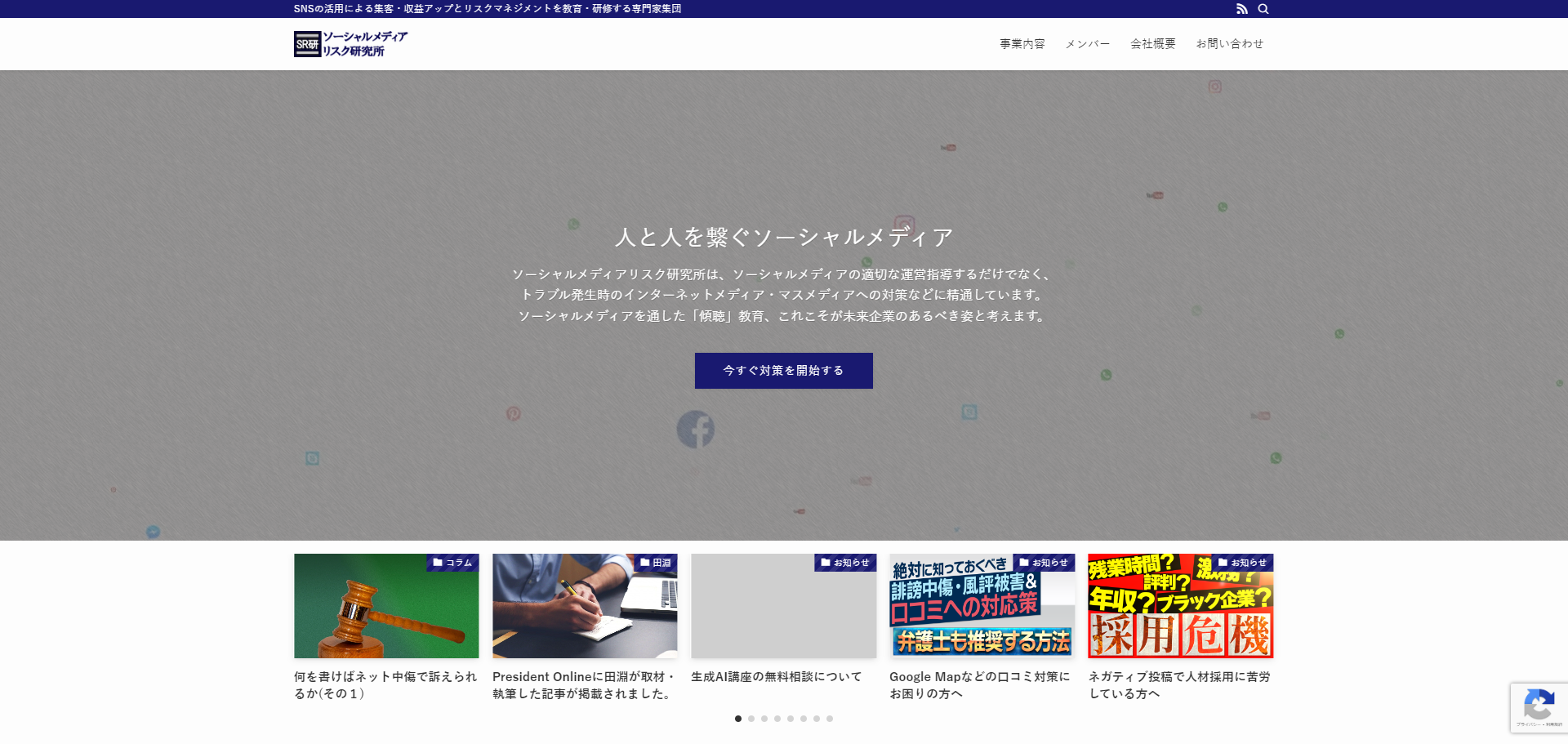Viewport: 1568px width, 744px height.
Task: Select the 田淵 category tag
Action: click(x=656, y=563)
